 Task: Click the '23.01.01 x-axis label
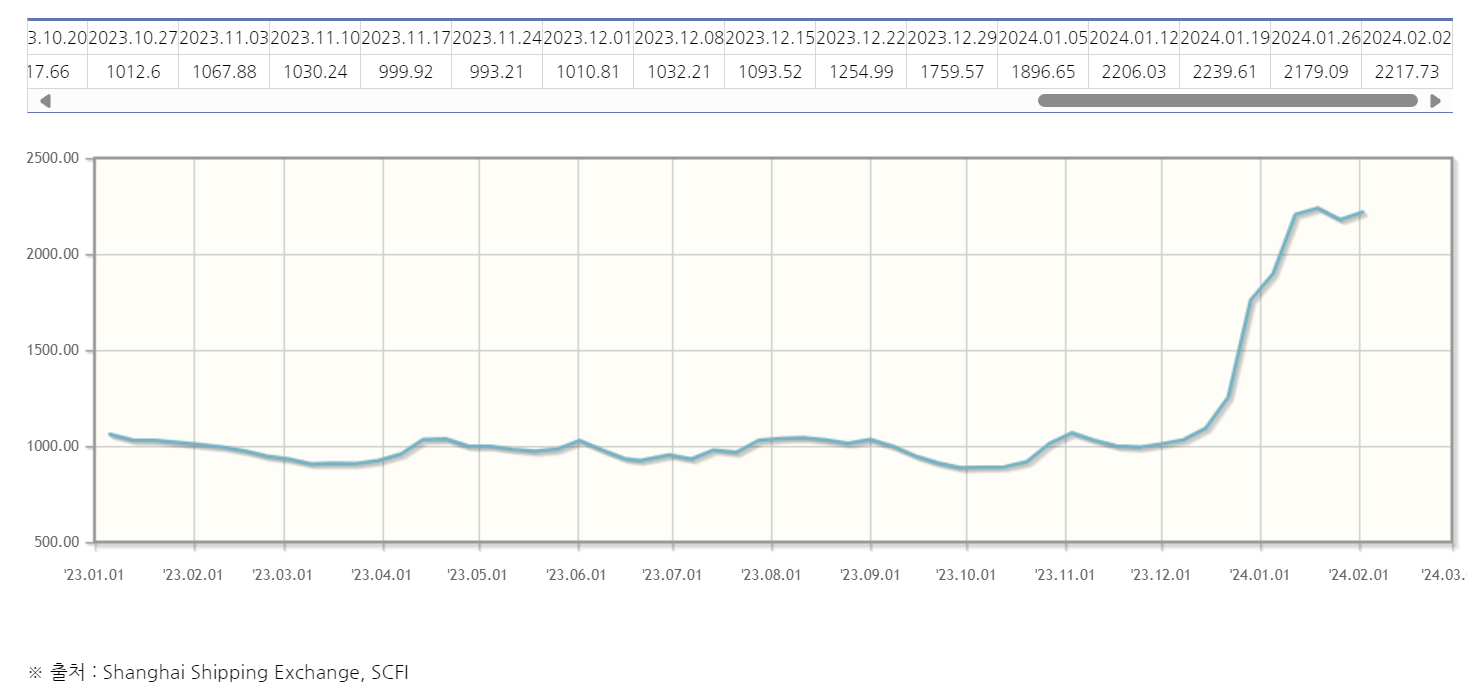(96, 575)
